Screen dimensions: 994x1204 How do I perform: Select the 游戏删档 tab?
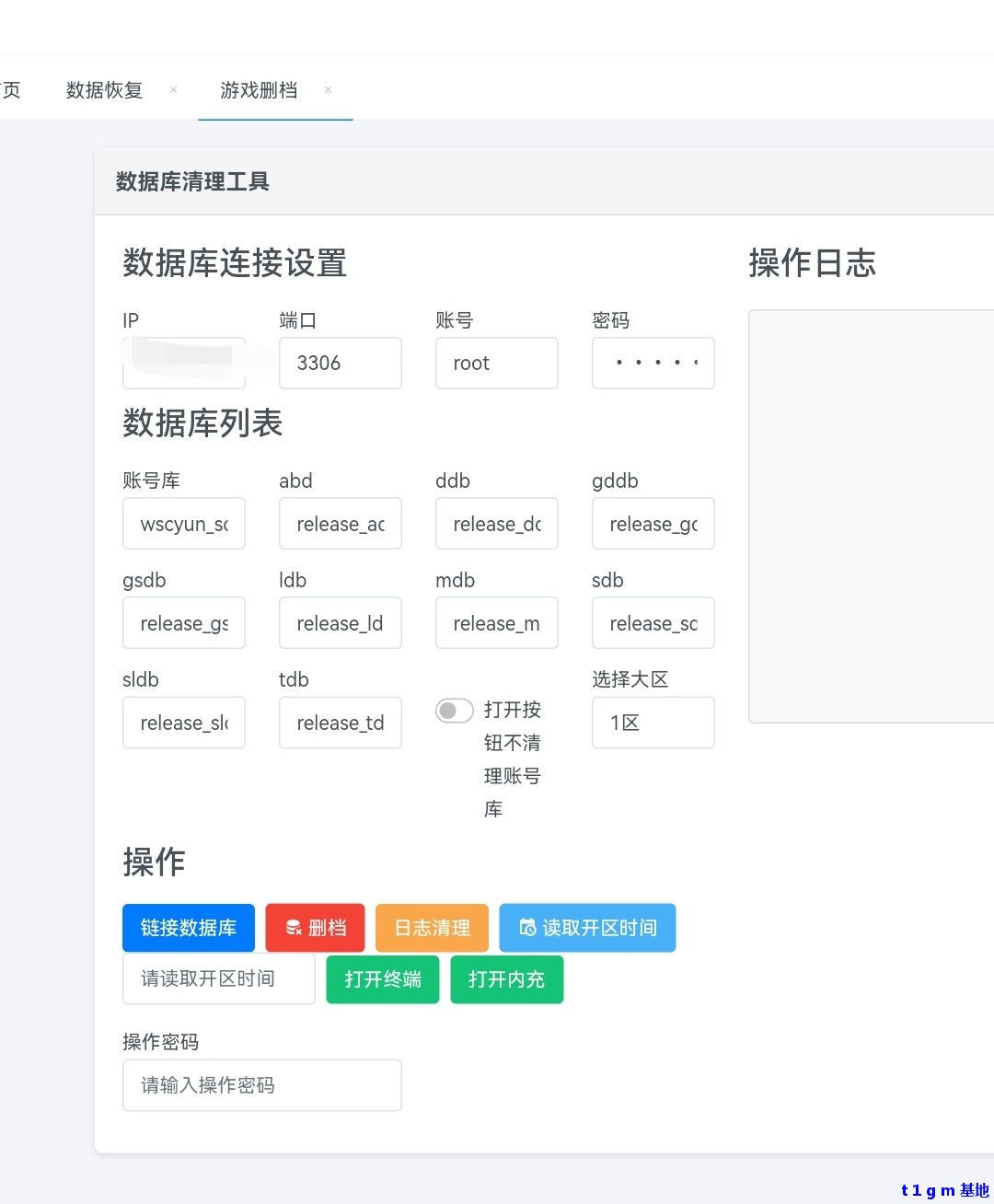(x=259, y=90)
